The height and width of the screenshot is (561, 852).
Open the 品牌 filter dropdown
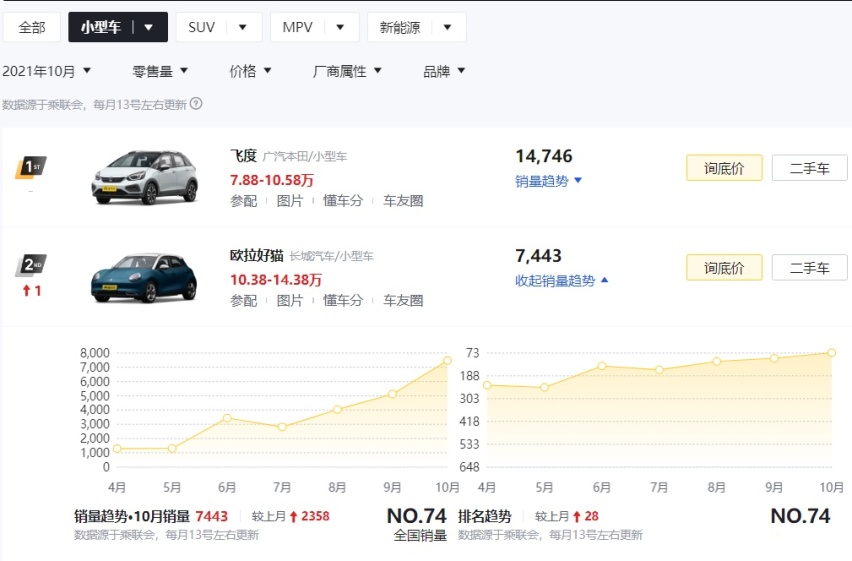tap(444, 71)
